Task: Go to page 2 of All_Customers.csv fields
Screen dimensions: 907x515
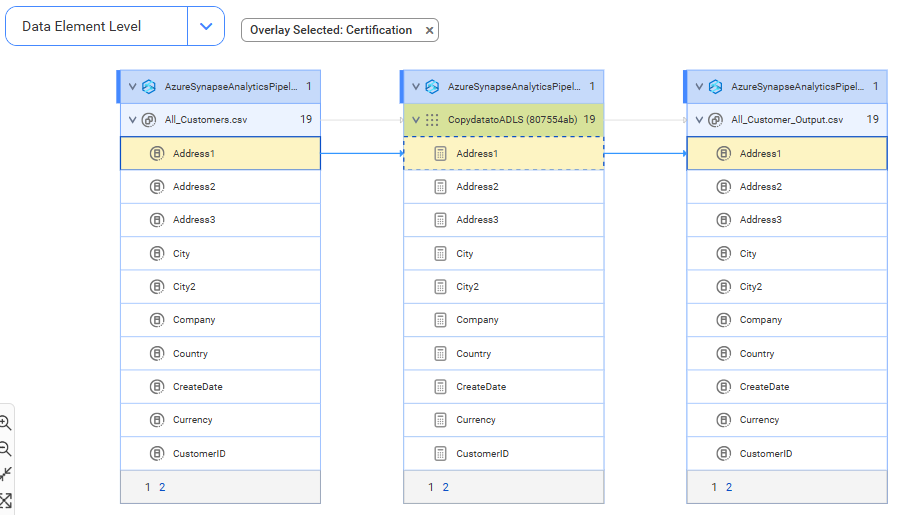Action: tap(162, 487)
